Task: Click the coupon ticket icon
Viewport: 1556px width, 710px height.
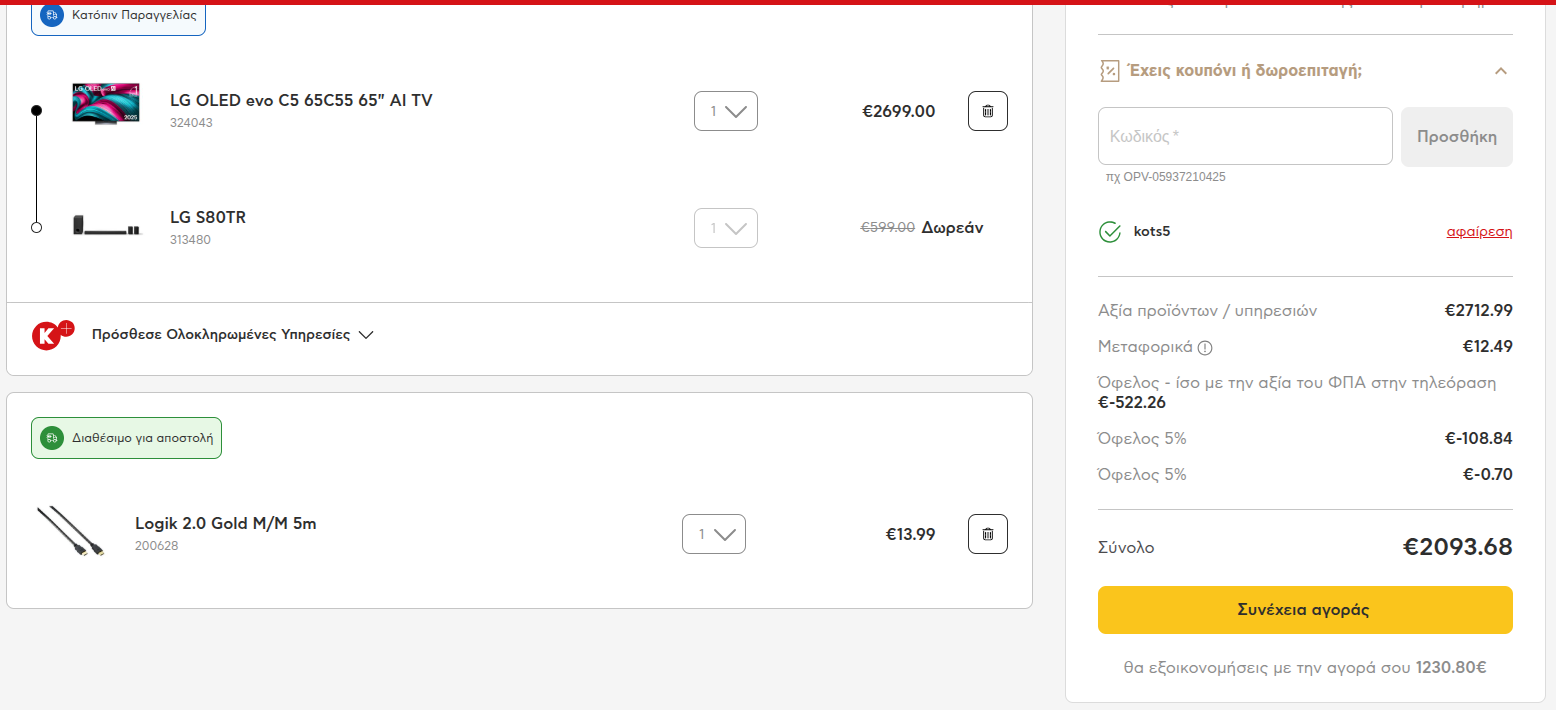Action: coord(1110,70)
